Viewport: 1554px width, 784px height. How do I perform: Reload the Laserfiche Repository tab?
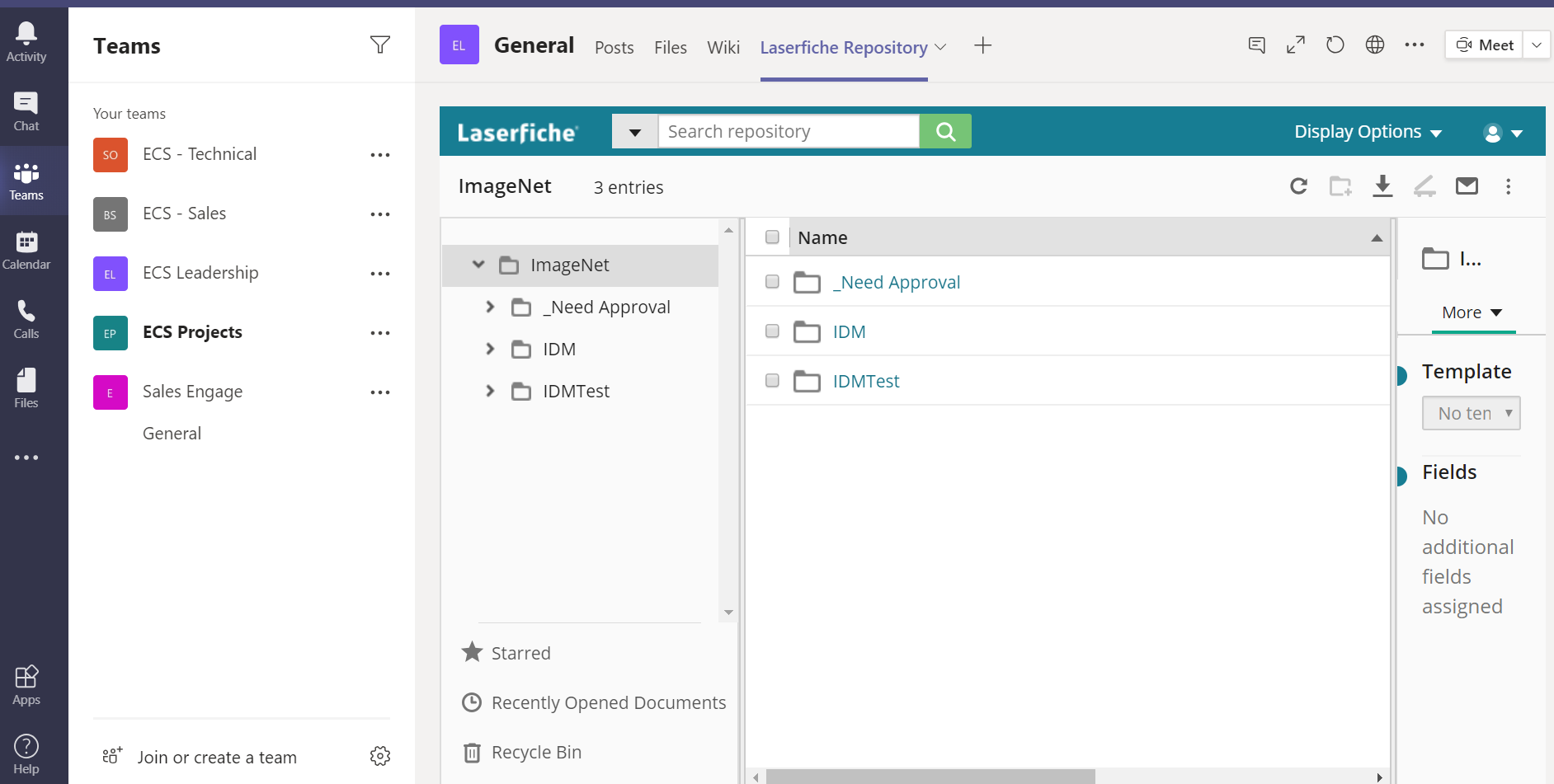click(1335, 45)
